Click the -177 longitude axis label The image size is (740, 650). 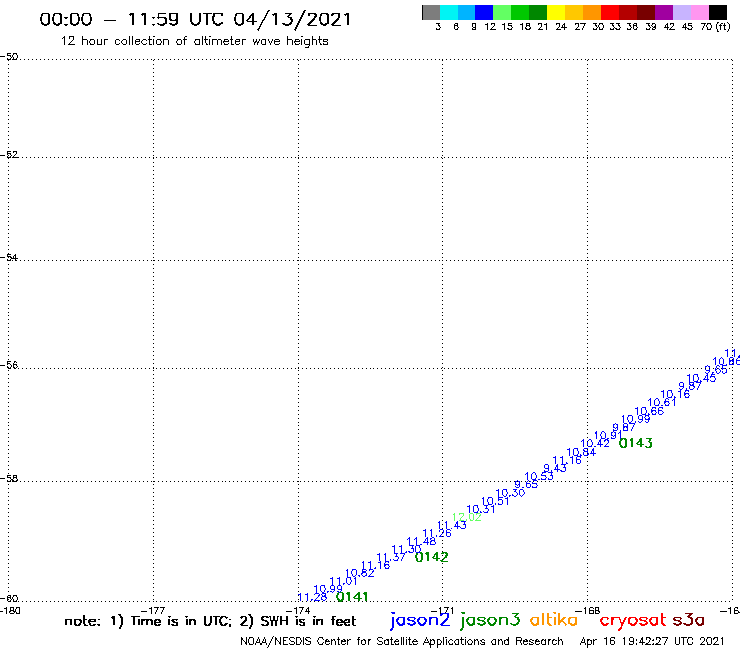153,610
